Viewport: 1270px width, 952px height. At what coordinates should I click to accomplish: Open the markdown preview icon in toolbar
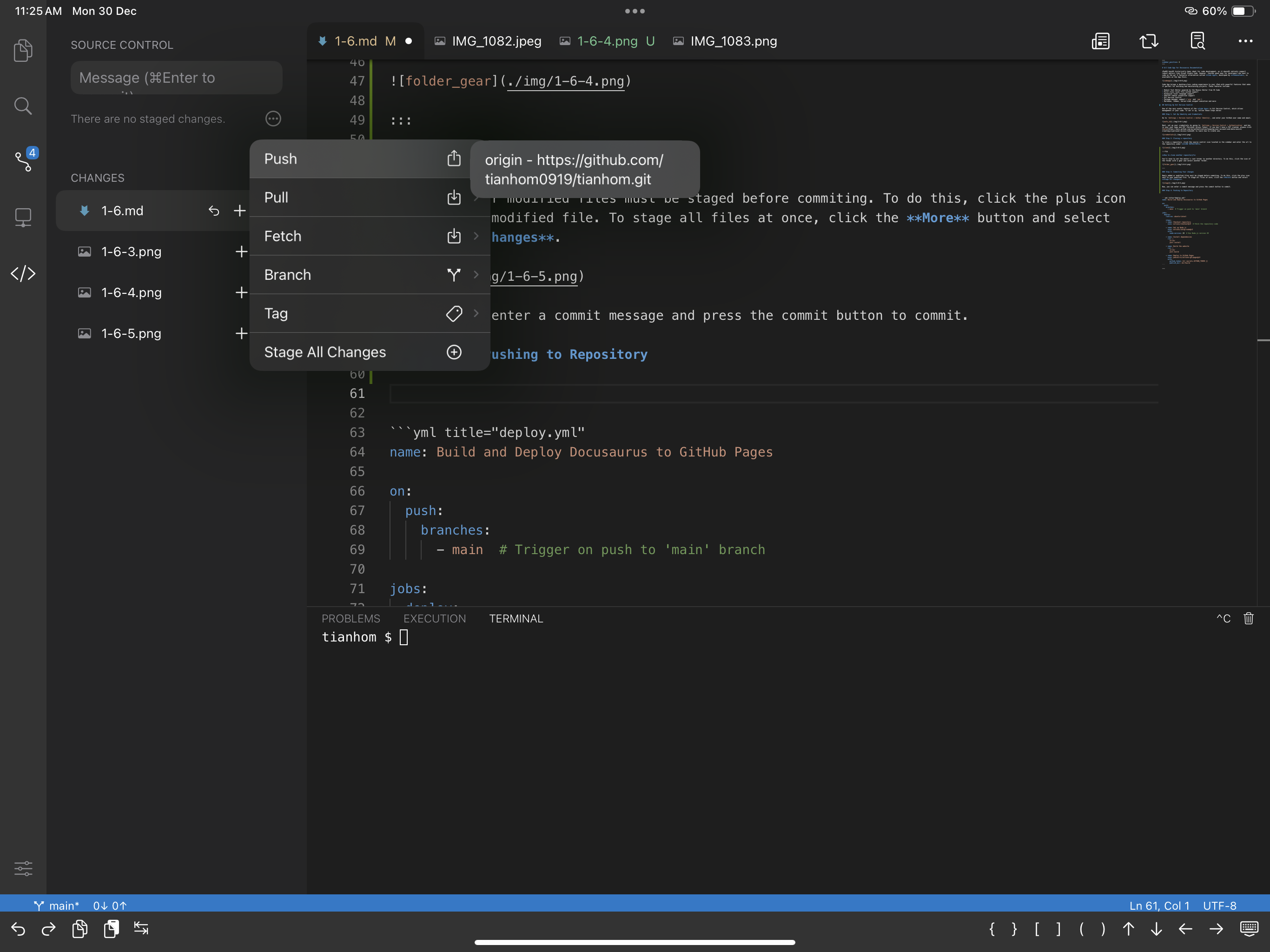(1101, 41)
